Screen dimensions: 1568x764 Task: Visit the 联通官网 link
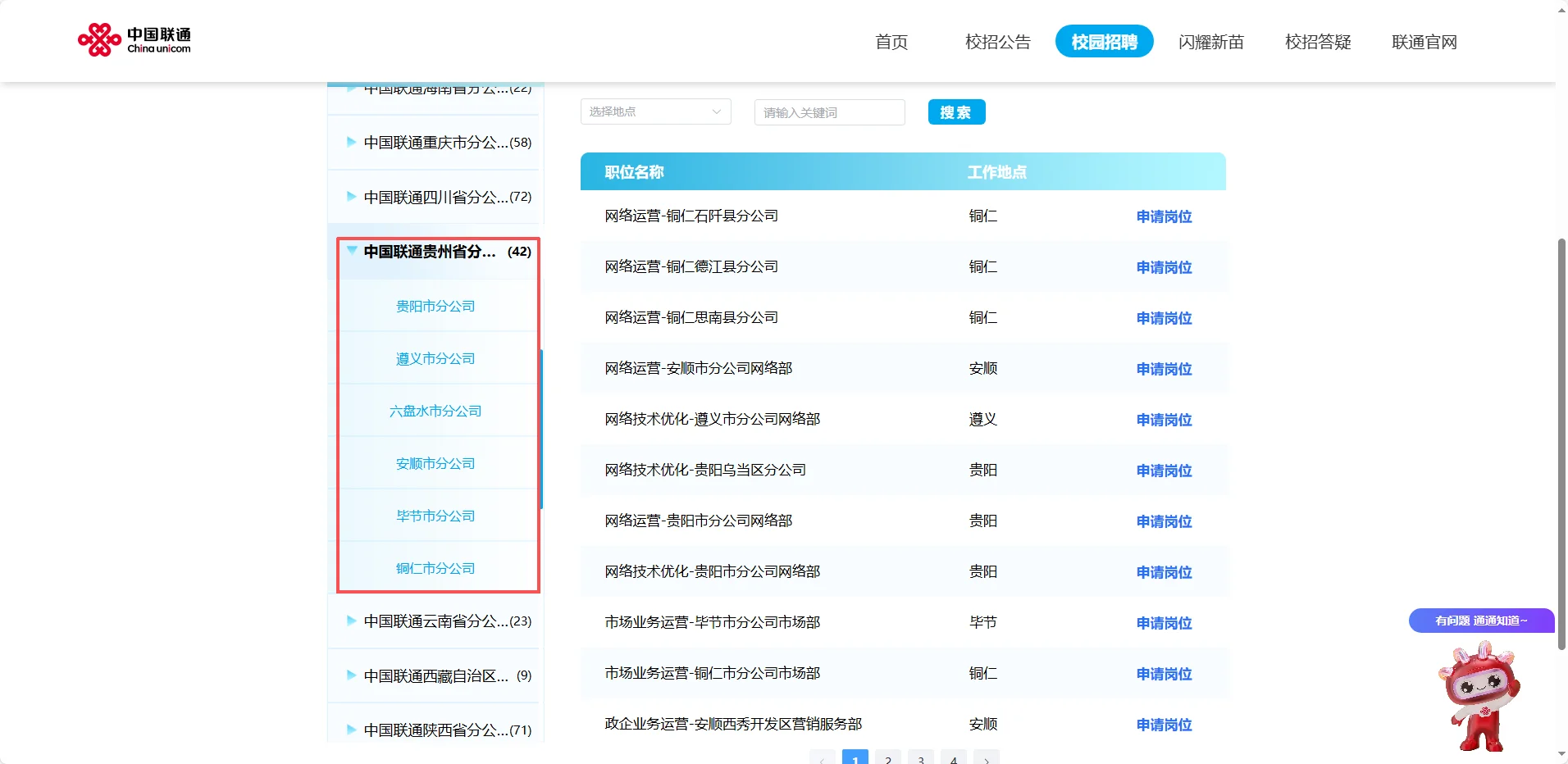coord(1424,42)
